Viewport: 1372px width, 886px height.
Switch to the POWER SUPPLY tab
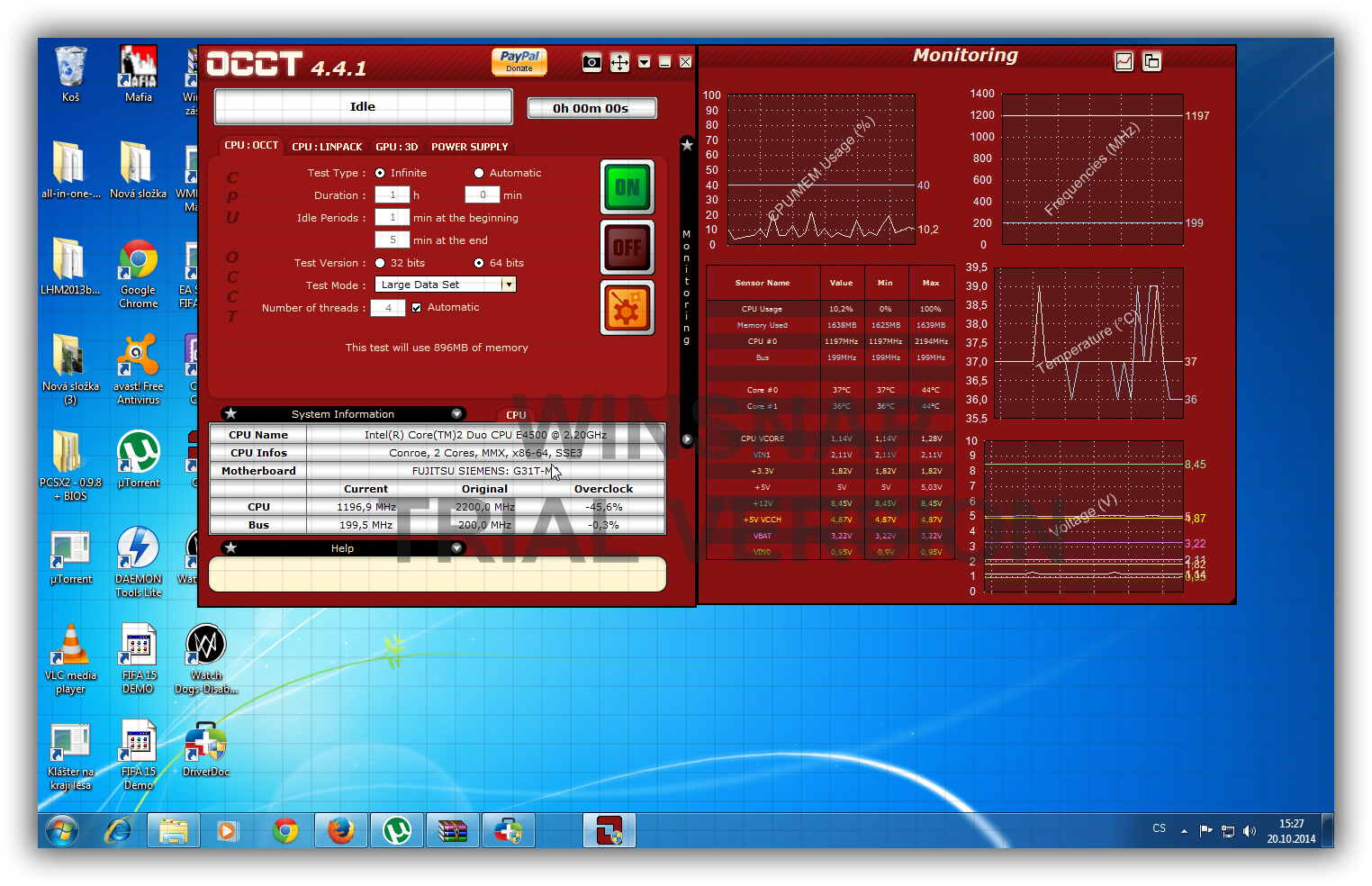coord(469,147)
